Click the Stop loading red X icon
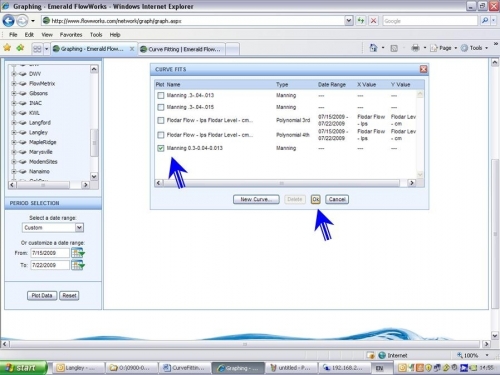 click(x=373, y=21)
